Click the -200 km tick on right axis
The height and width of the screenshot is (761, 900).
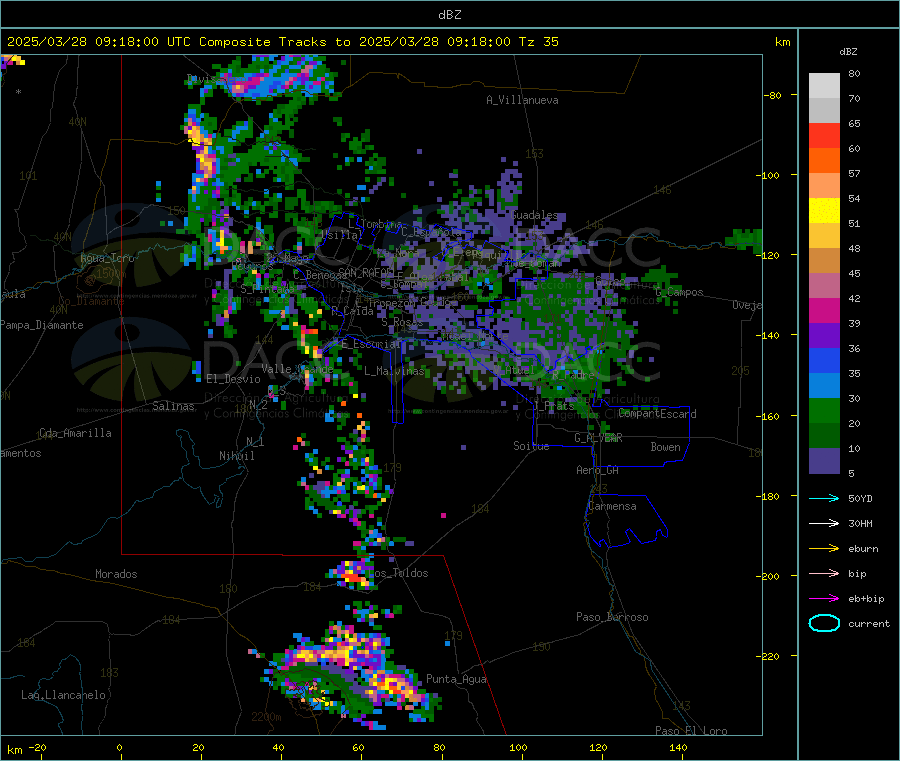(768, 576)
